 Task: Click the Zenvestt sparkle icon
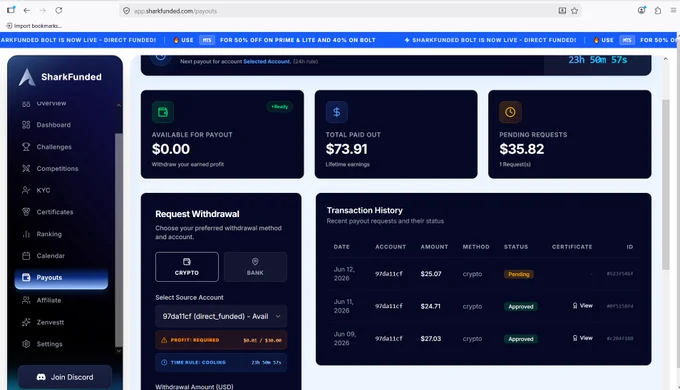click(26, 322)
